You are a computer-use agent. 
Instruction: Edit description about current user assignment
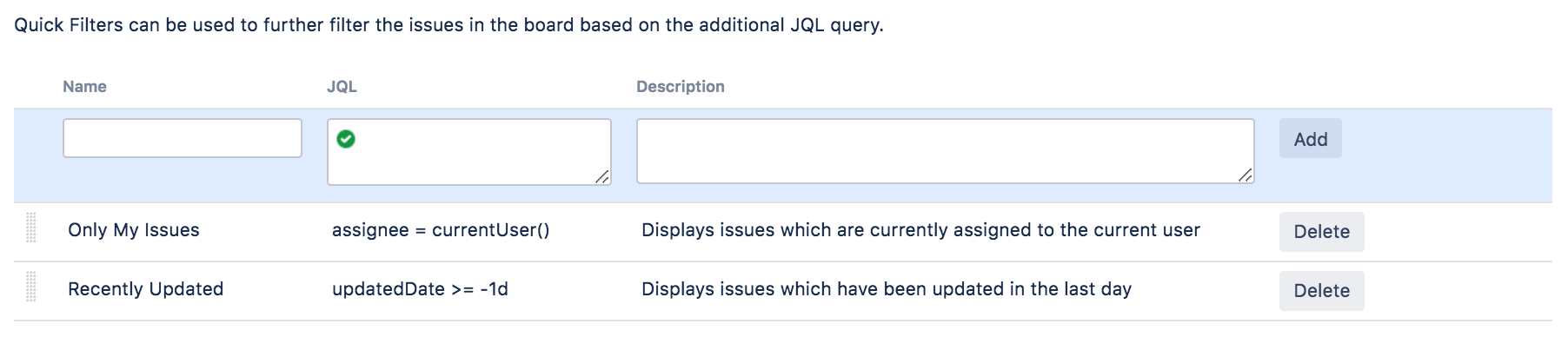click(920, 230)
